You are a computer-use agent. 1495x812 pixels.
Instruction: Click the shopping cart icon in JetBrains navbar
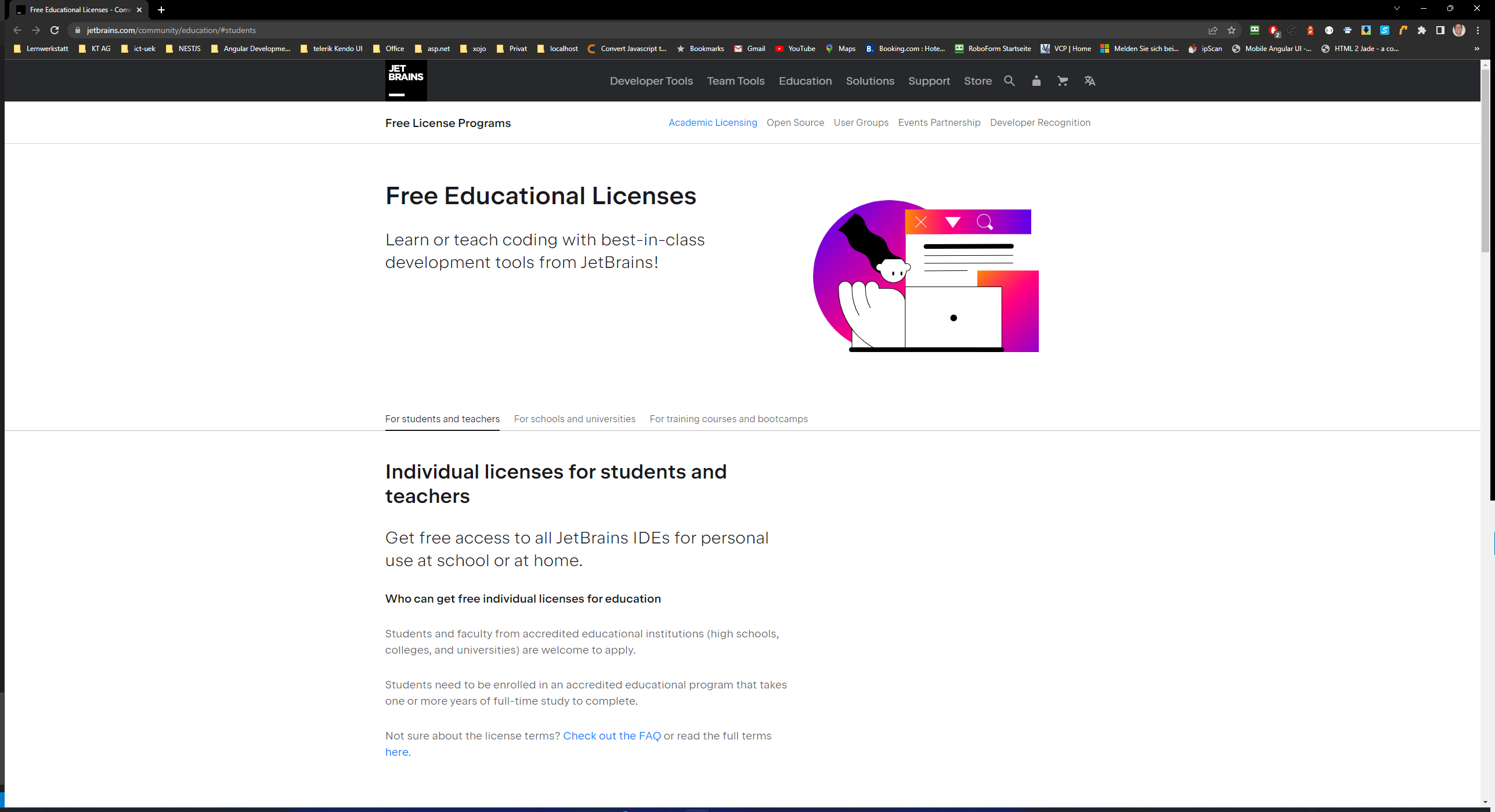(x=1062, y=81)
